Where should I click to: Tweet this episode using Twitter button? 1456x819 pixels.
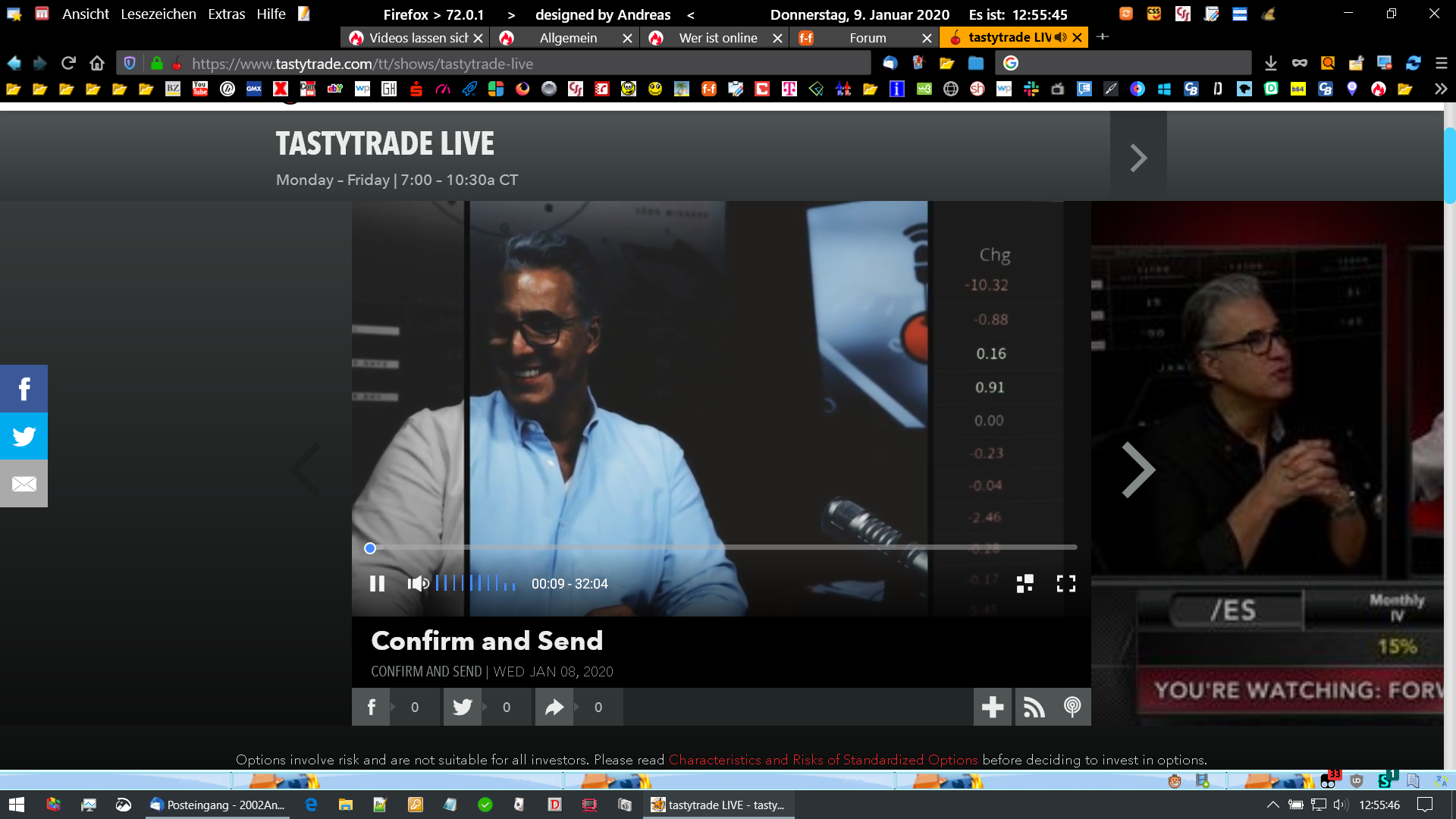pyautogui.click(x=463, y=707)
